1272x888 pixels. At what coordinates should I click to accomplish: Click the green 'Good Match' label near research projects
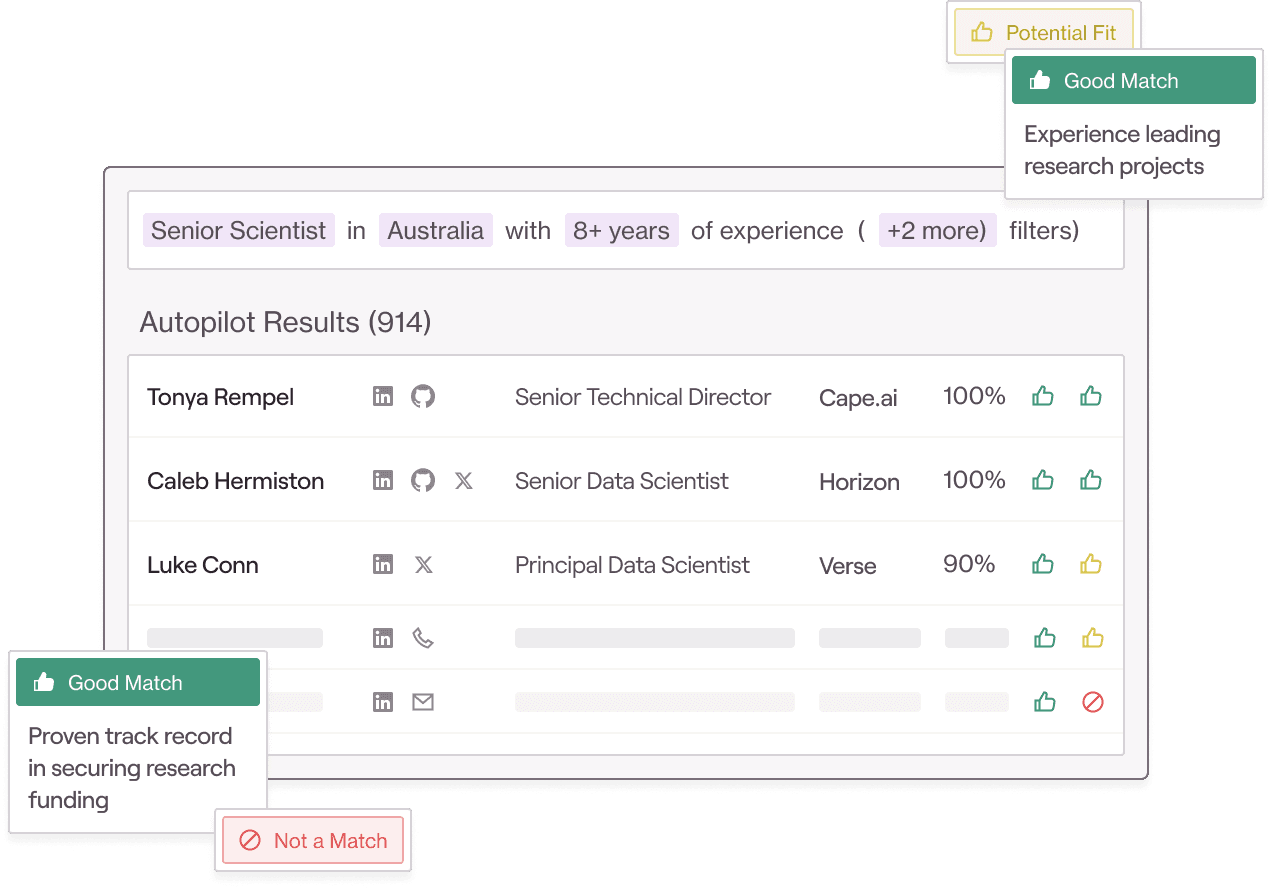pos(1133,81)
